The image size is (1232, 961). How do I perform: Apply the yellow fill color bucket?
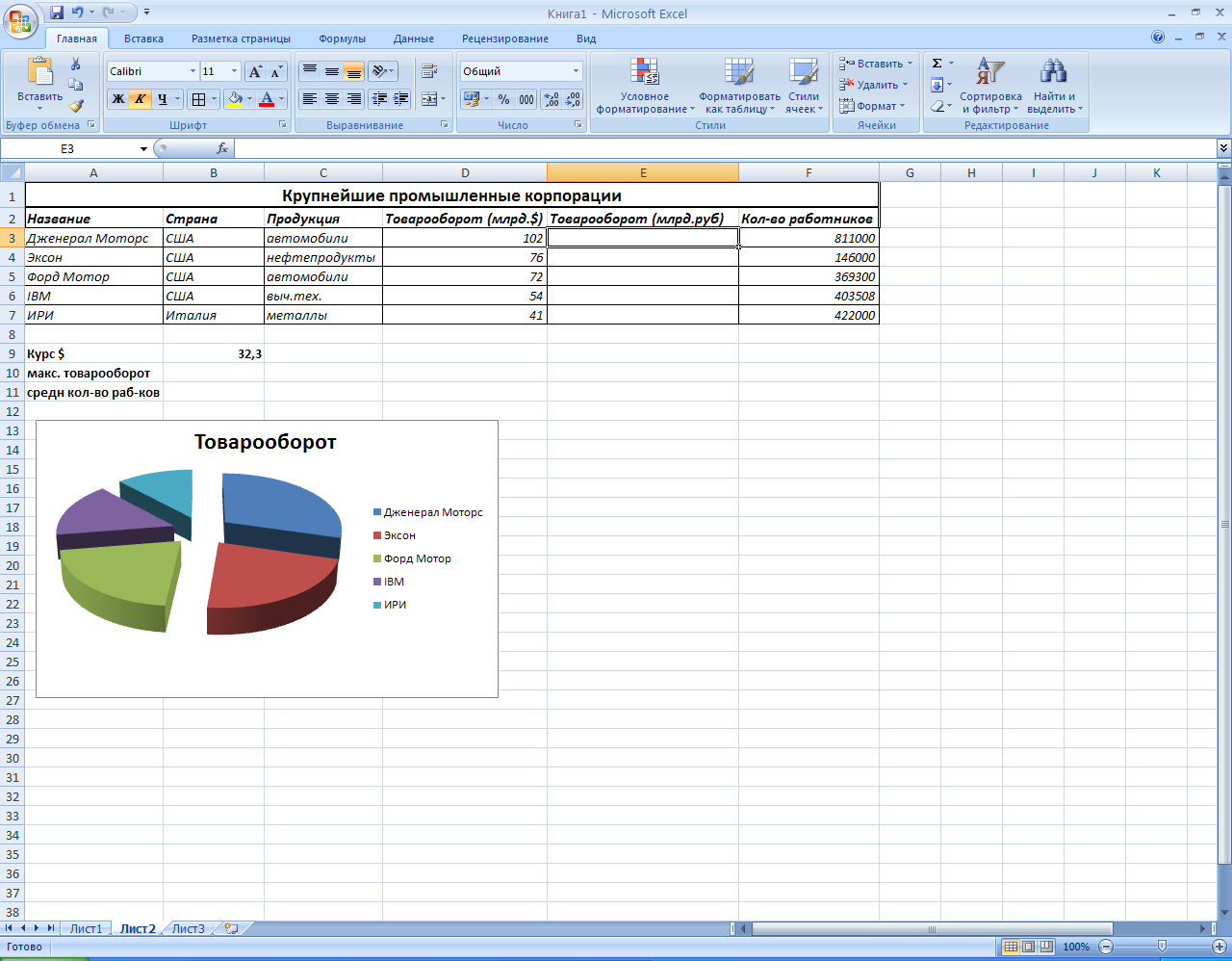point(234,99)
